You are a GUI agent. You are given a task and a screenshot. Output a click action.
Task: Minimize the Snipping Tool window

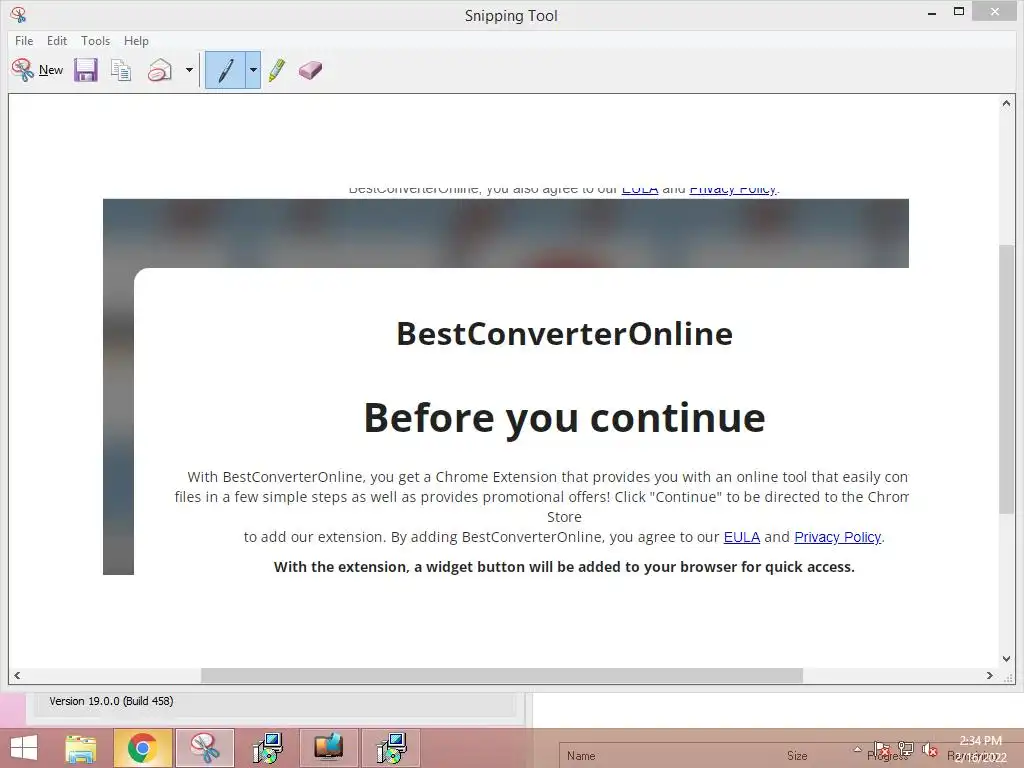tap(932, 12)
